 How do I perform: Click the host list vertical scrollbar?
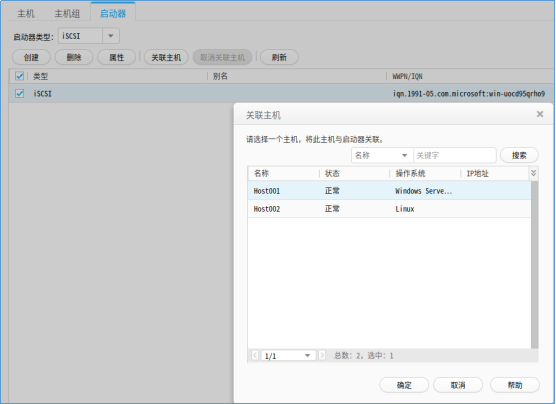(534, 265)
